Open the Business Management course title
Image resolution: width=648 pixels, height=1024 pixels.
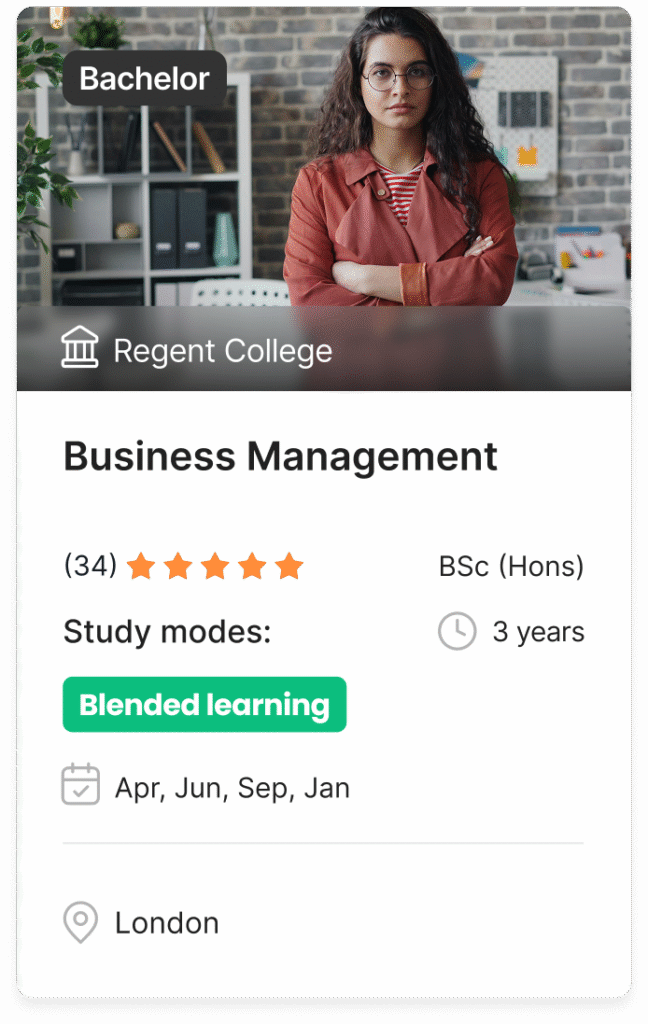tap(280, 457)
